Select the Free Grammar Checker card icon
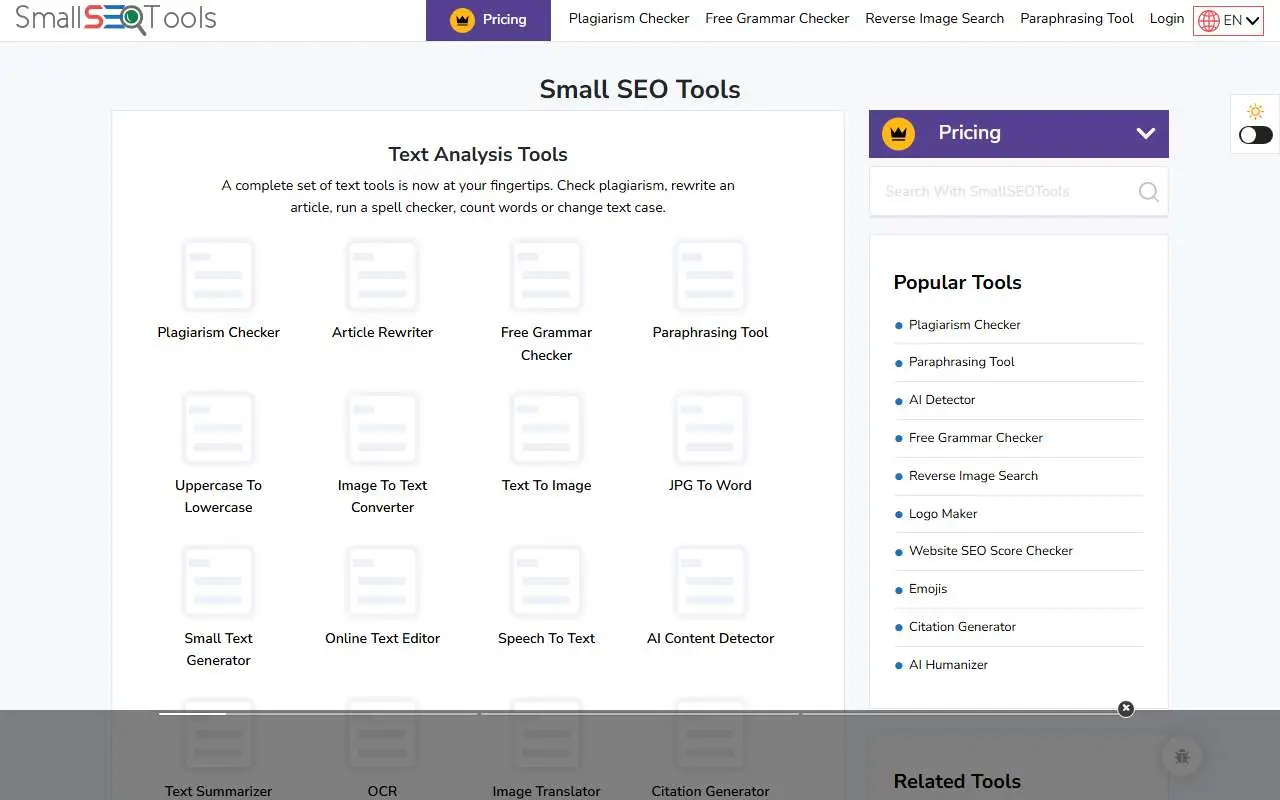 tap(546, 275)
